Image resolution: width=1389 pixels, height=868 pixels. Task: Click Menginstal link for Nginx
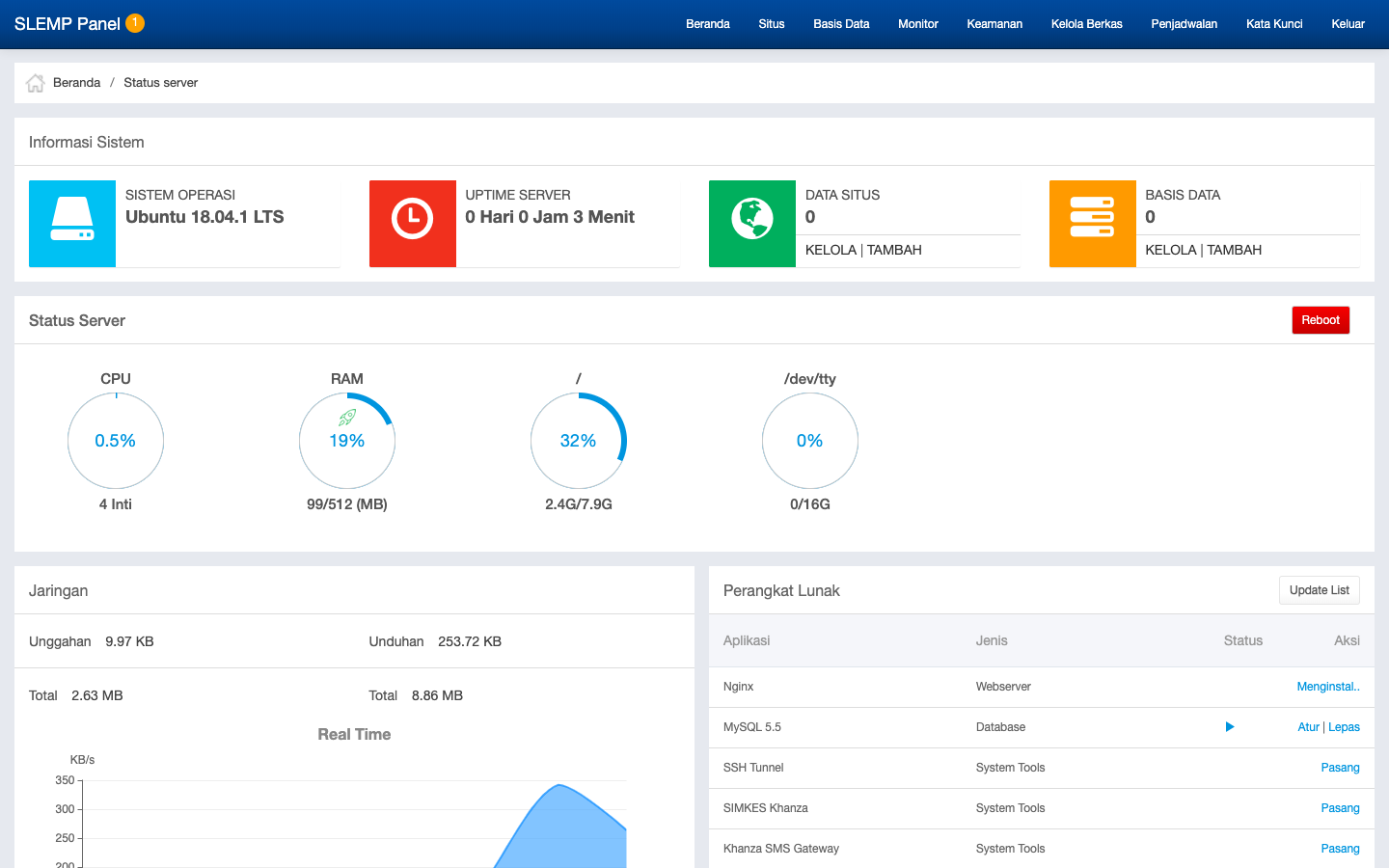1328,687
